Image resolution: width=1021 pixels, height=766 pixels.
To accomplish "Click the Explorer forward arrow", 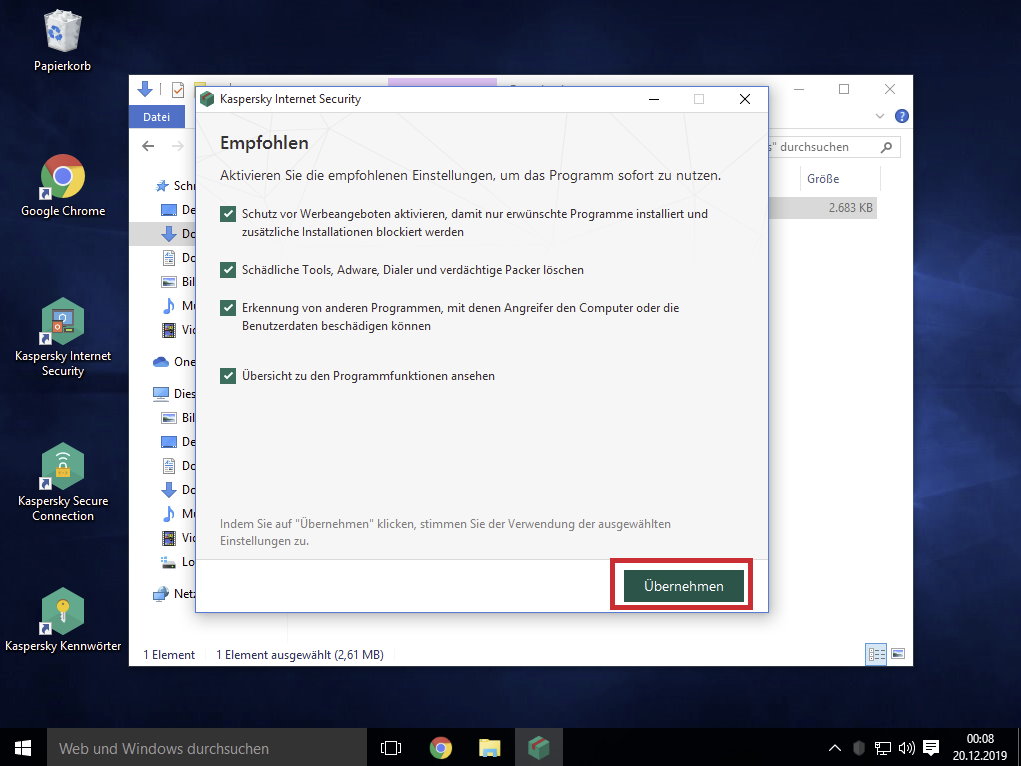I will click(x=177, y=146).
